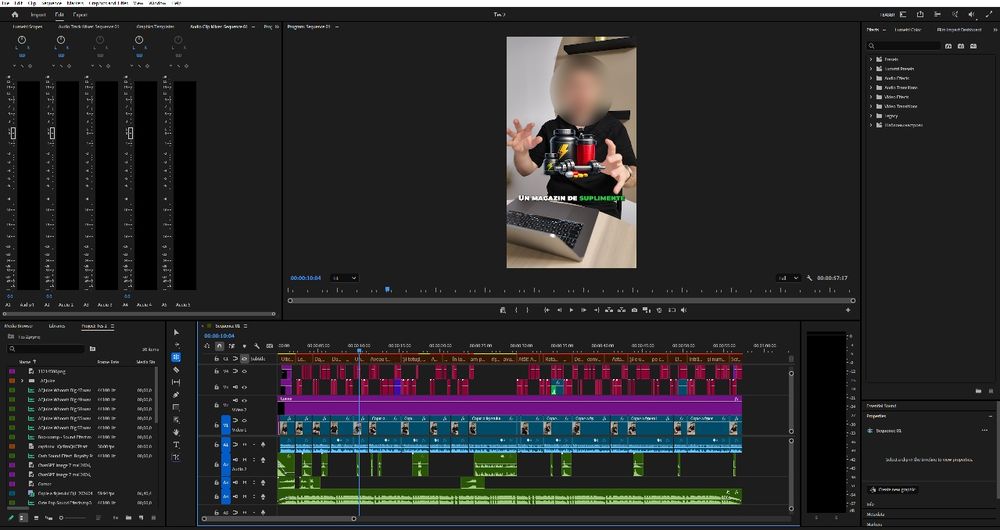Screen dimensions: 1000x530
Task: Step forward one frame in Program monitor
Action: [584, 310]
